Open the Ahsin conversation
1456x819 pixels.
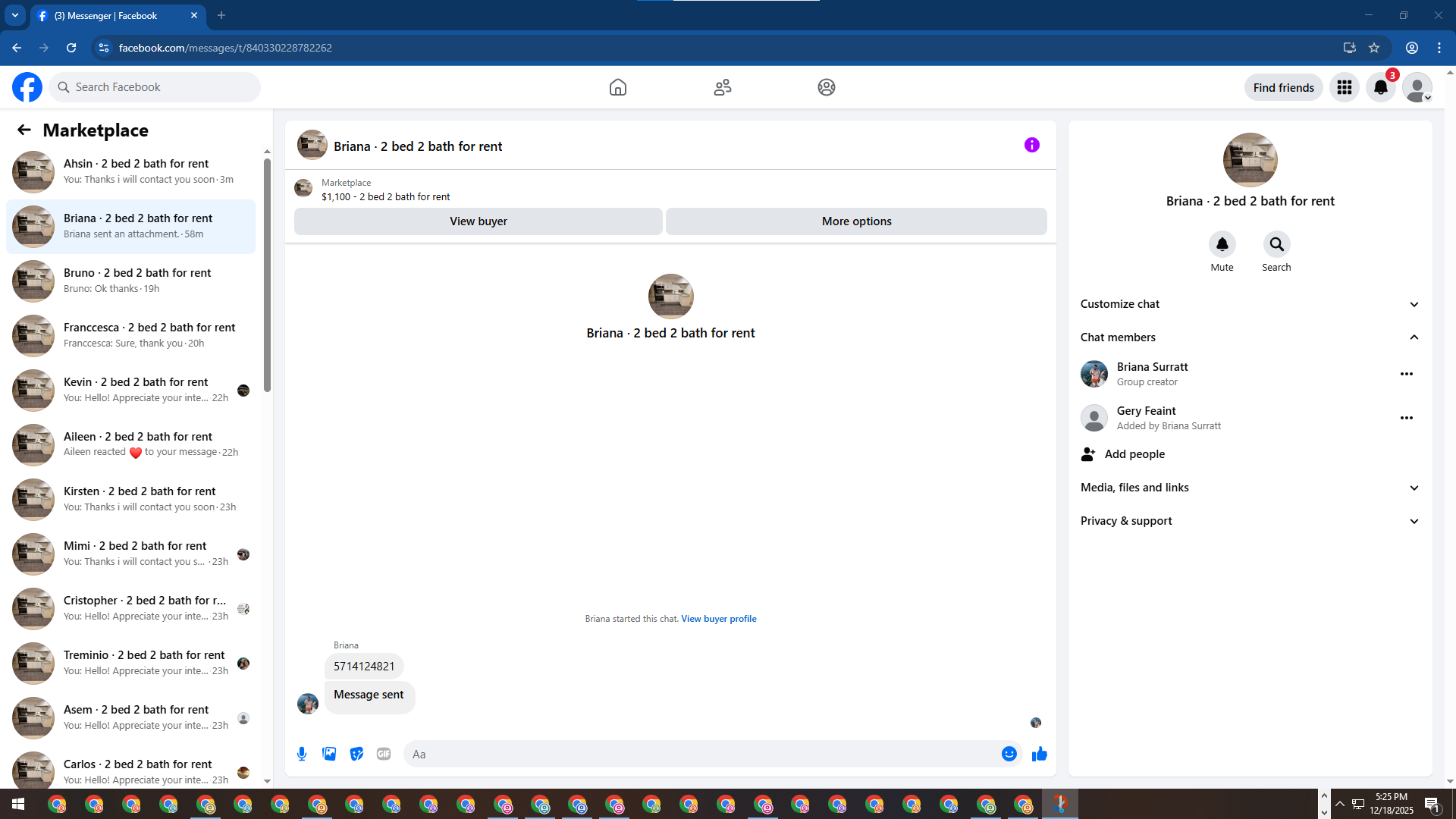131,172
